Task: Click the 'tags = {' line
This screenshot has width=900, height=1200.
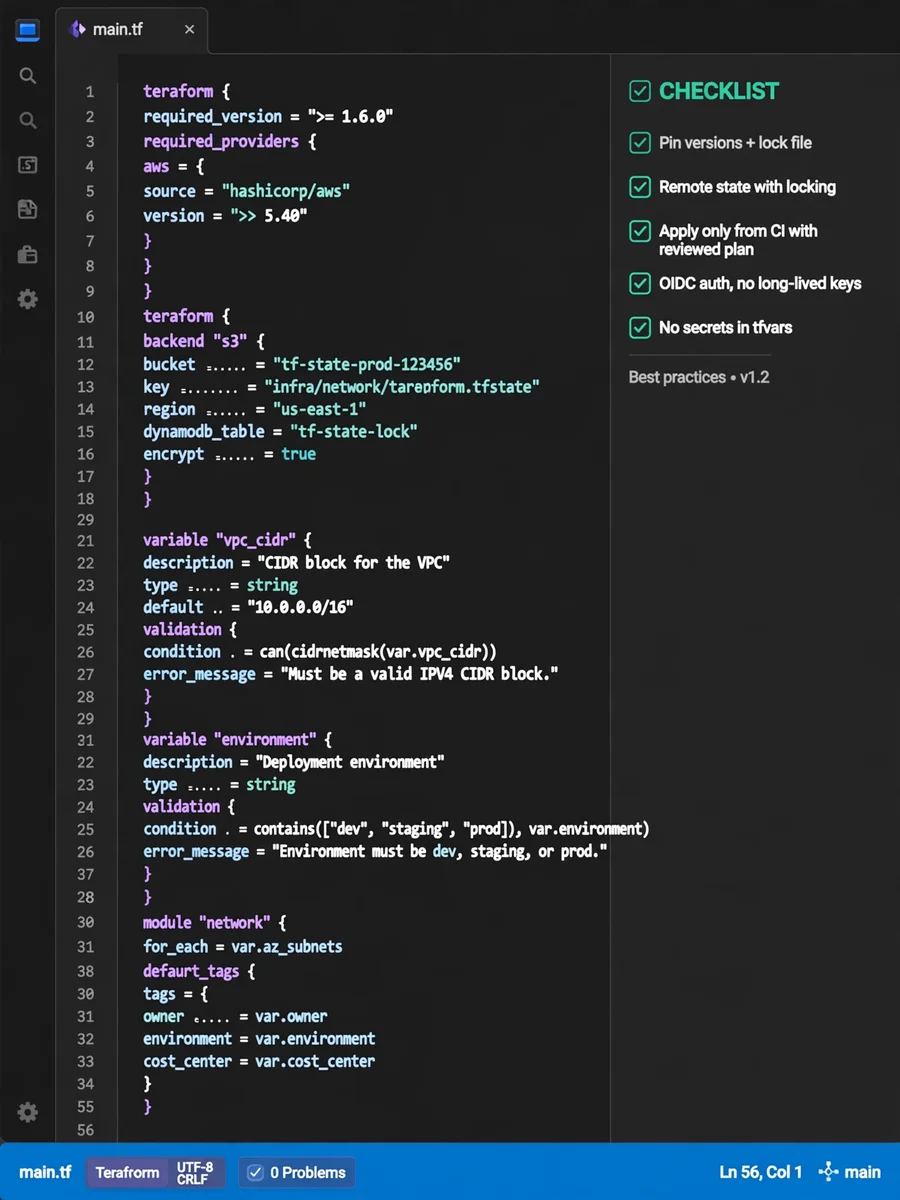Action: point(175,994)
